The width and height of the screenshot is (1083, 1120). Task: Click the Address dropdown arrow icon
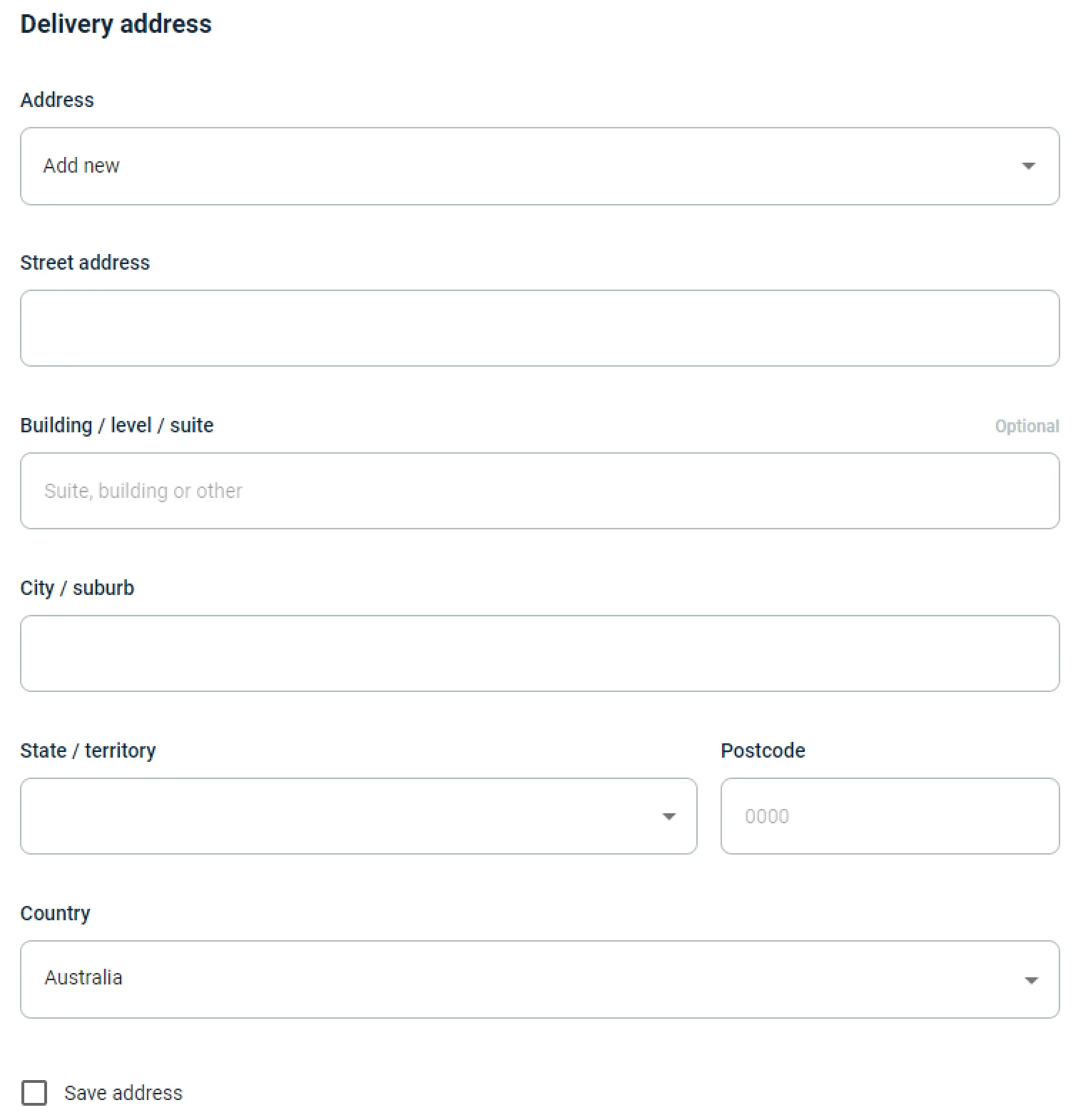(x=1028, y=166)
